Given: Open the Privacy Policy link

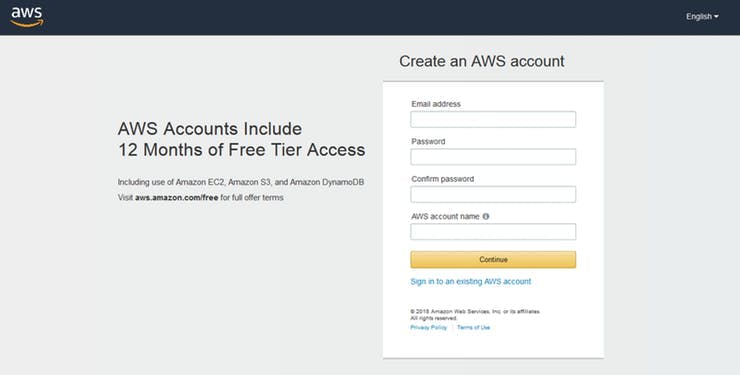Looking at the screenshot, I should 429,327.
